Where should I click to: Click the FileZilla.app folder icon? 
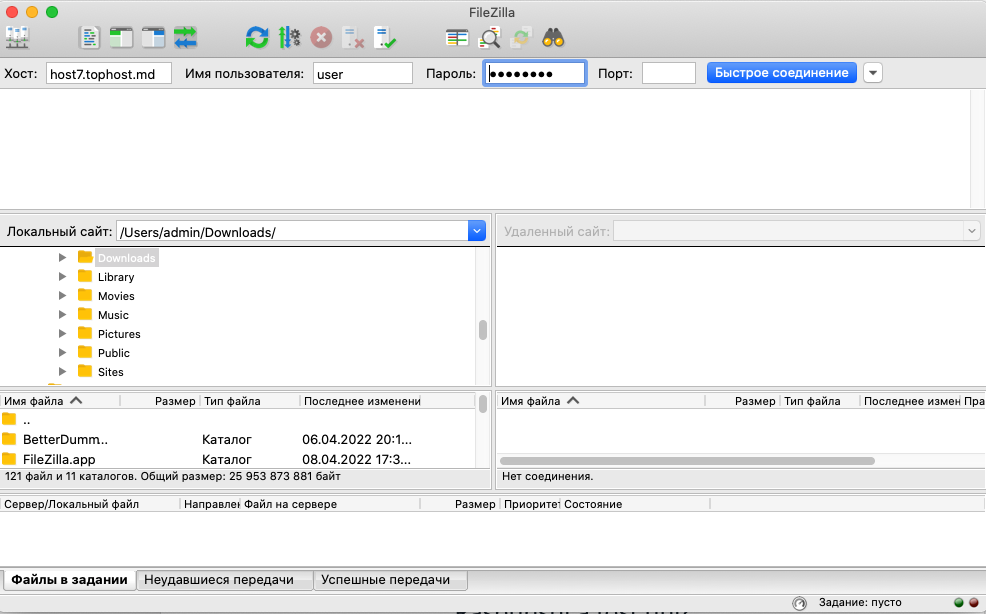[x=9, y=459]
